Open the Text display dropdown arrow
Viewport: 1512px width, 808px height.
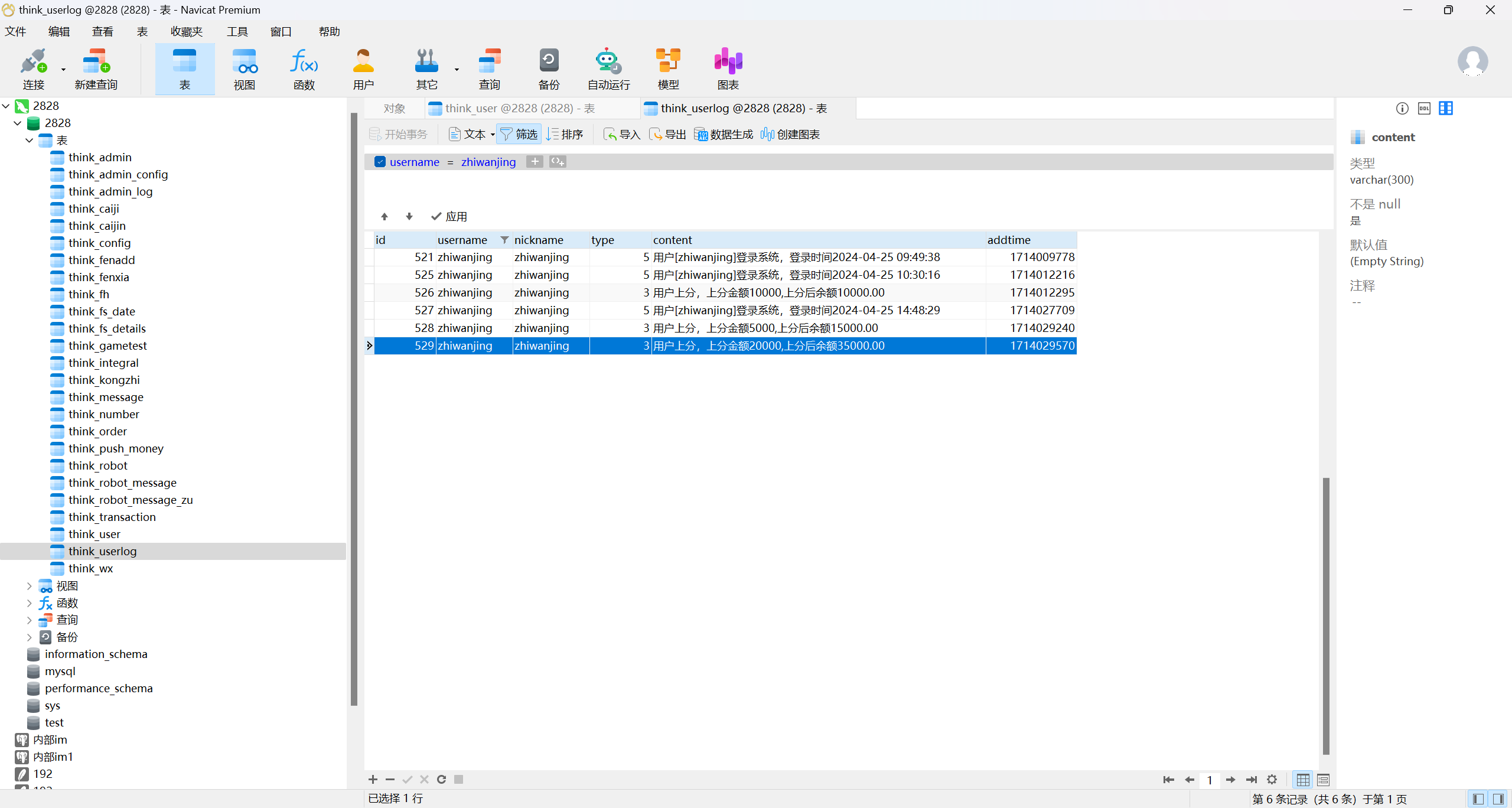(493, 135)
